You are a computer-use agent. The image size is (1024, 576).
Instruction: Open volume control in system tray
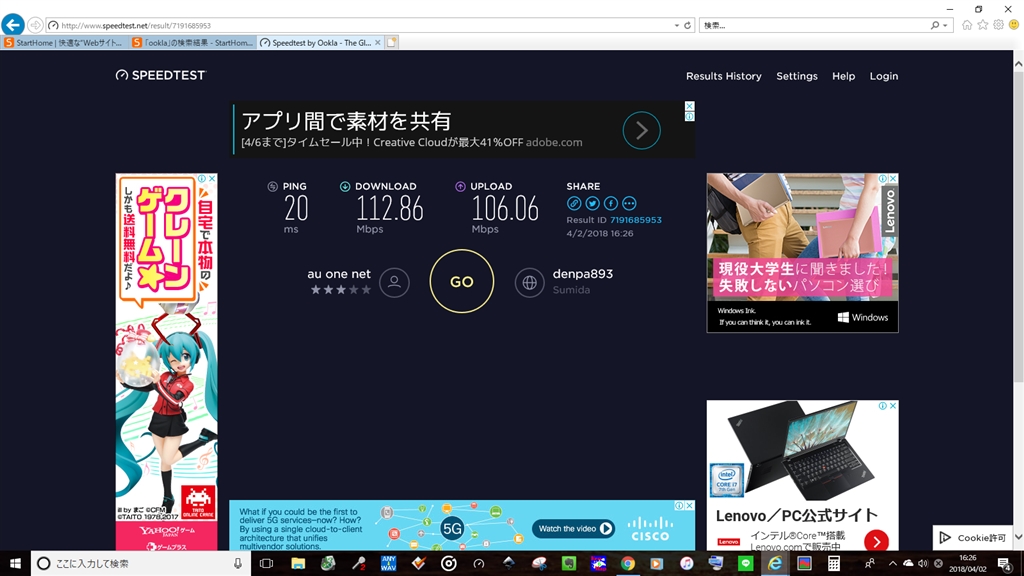tap(923, 563)
